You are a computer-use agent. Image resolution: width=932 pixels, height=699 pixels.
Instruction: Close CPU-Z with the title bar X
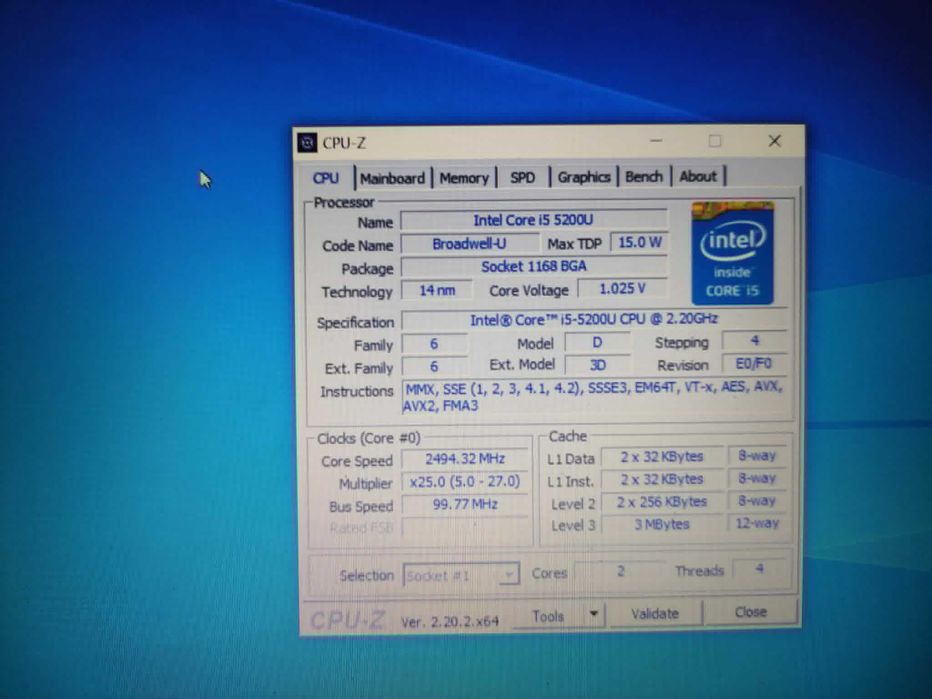coord(774,141)
